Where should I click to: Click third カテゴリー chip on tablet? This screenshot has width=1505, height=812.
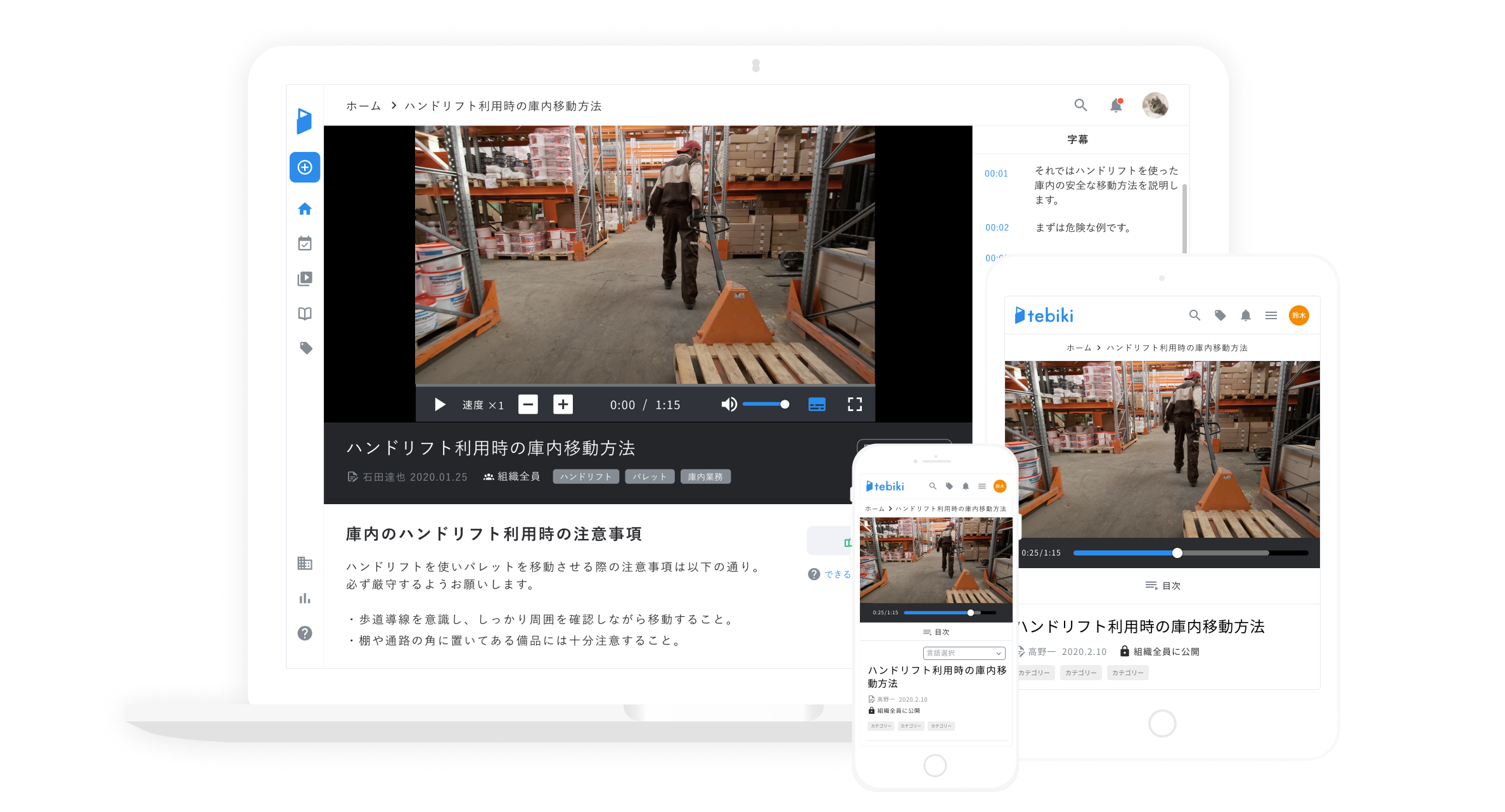(x=1127, y=673)
